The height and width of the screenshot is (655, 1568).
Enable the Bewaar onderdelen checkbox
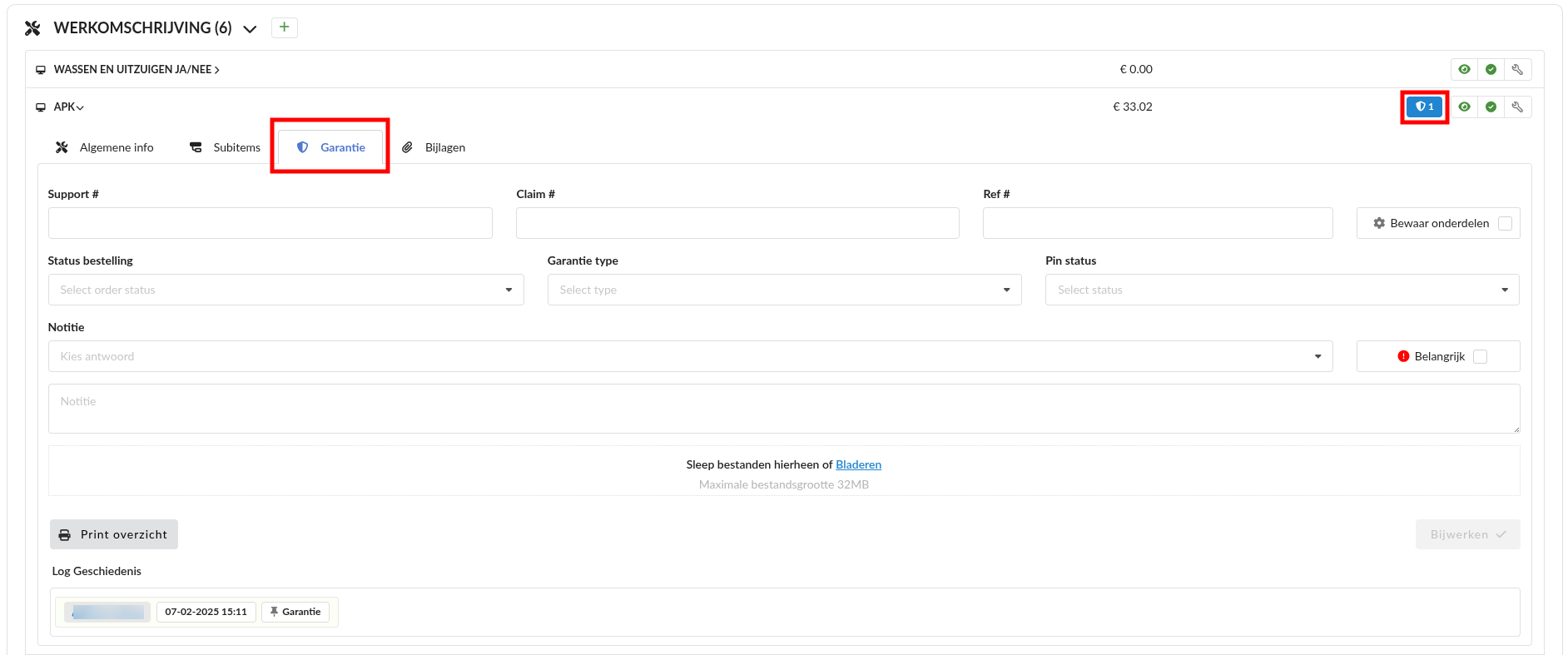[x=1505, y=223]
